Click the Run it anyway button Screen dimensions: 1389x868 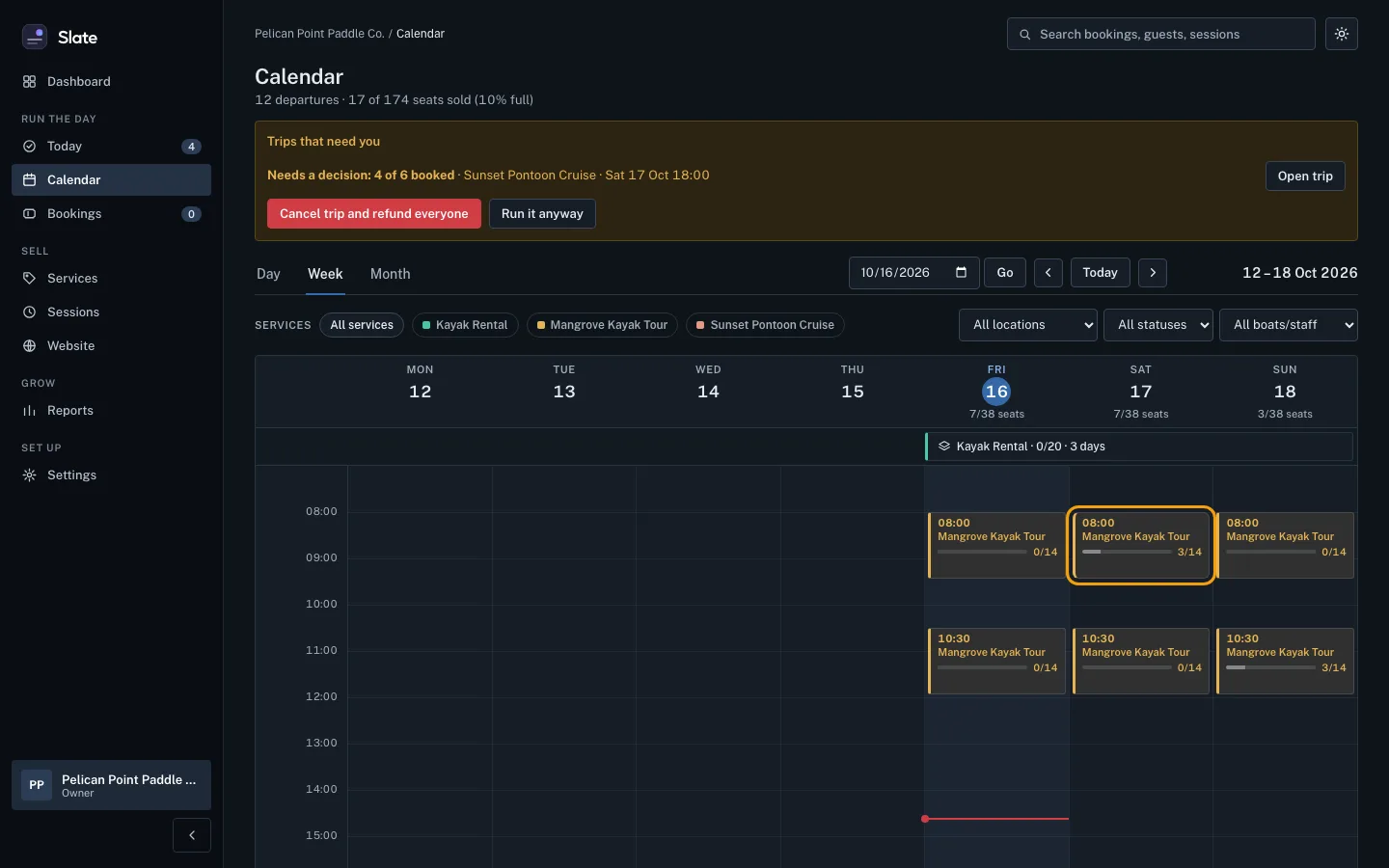point(542,214)
